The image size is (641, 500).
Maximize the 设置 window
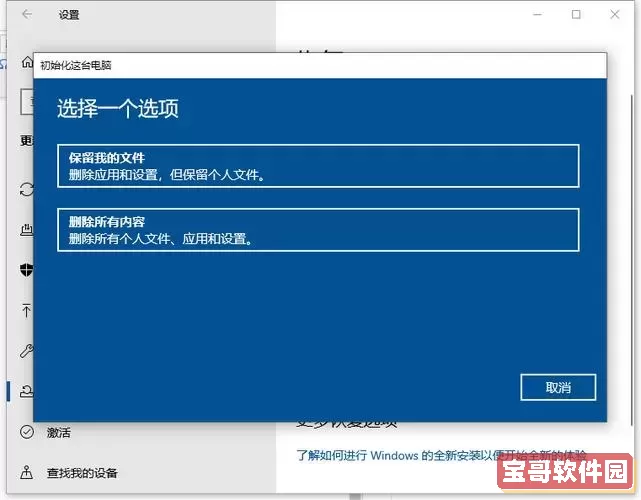click(576, 15)
